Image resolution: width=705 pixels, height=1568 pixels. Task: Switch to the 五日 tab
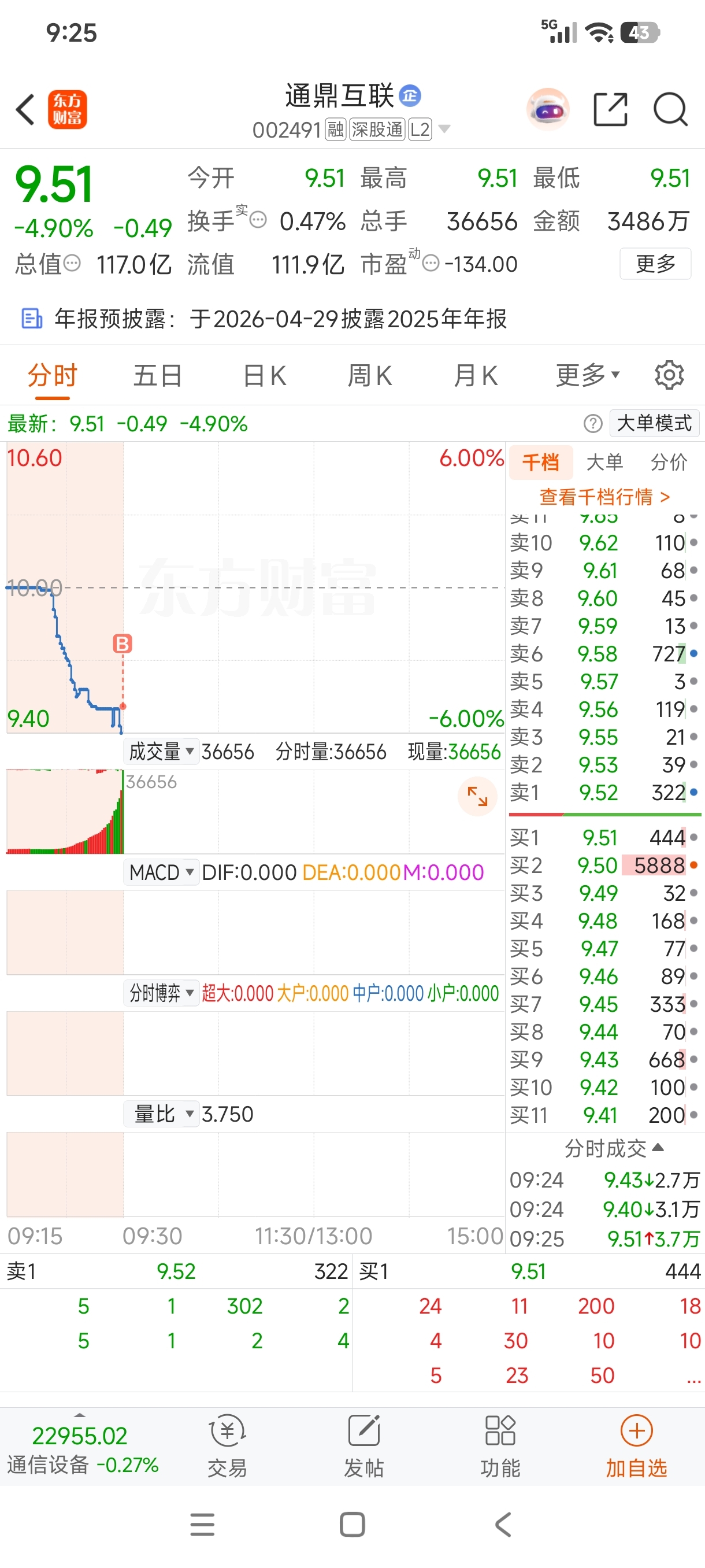[158, 376]
